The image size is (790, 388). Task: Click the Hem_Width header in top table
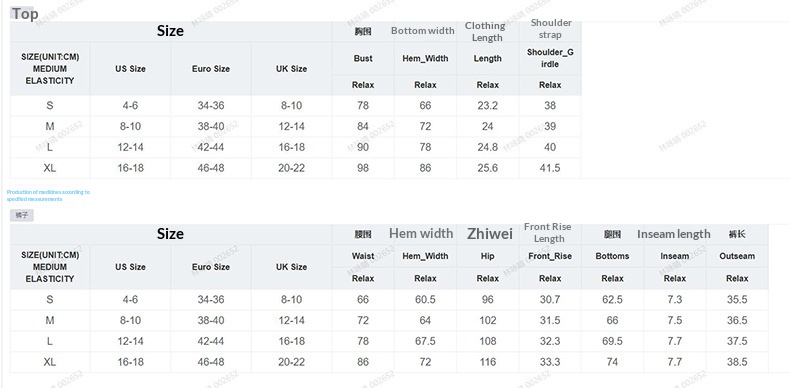point(425,58)
